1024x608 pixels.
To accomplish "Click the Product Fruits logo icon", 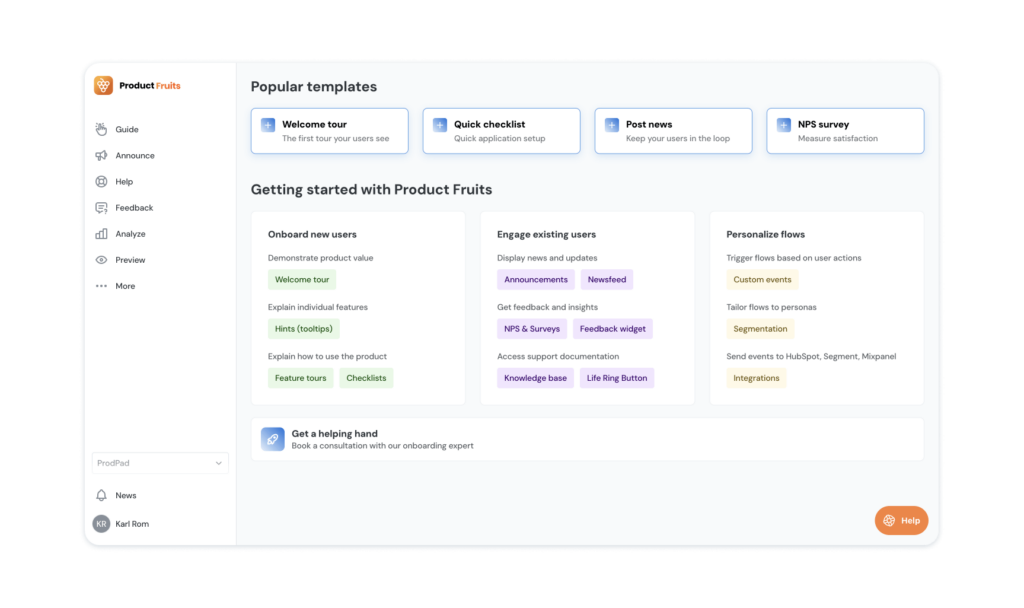I will pyautogui.click(x=104, y=86).
